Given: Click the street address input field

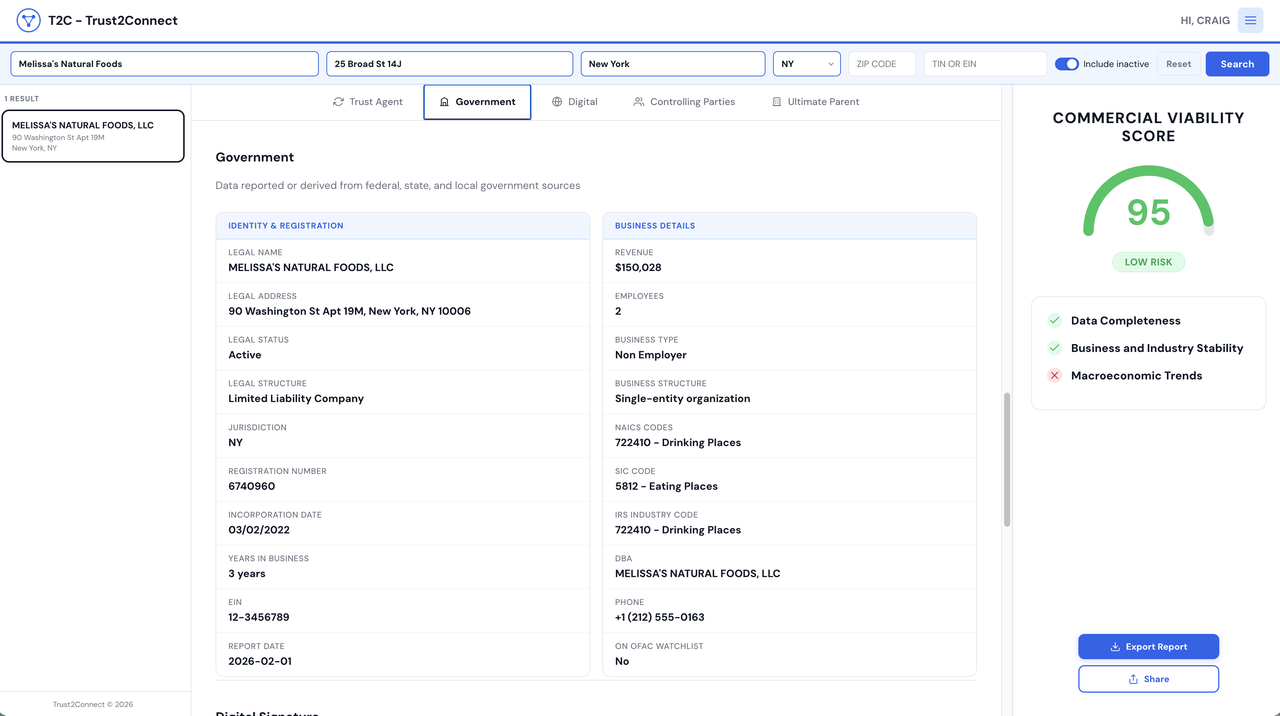Looking at the screenshot, I should [x=450, y=64].
